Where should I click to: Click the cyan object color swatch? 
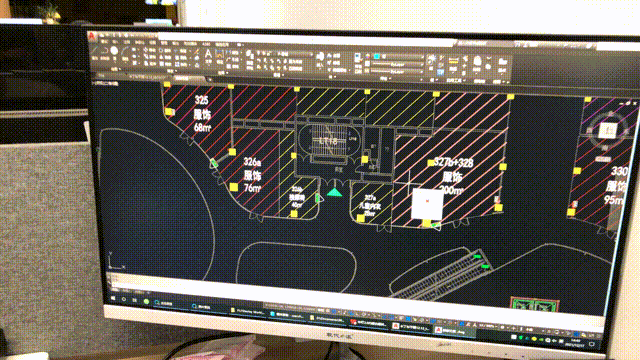click(376, 56)
